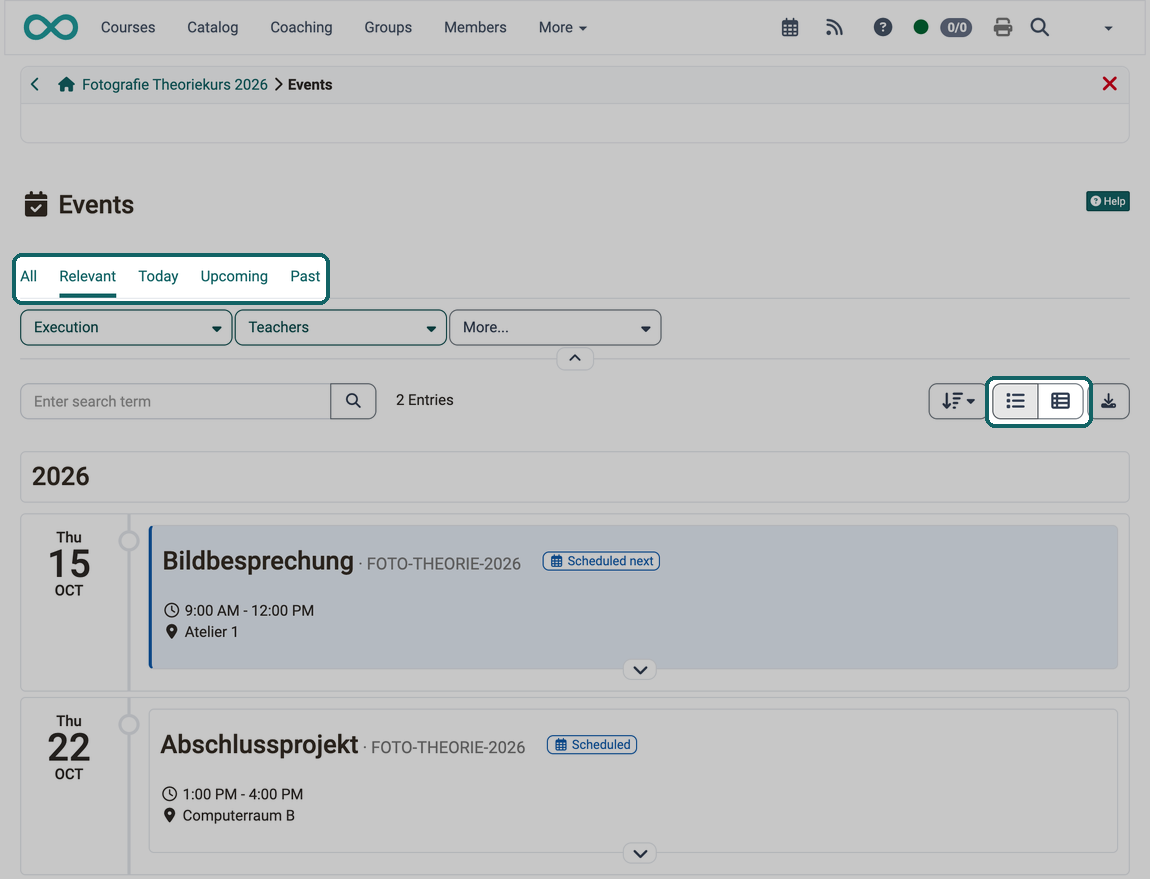The image size is (1150, 879).
Task: Switch to list view
Action: [x=1015, y=401]
